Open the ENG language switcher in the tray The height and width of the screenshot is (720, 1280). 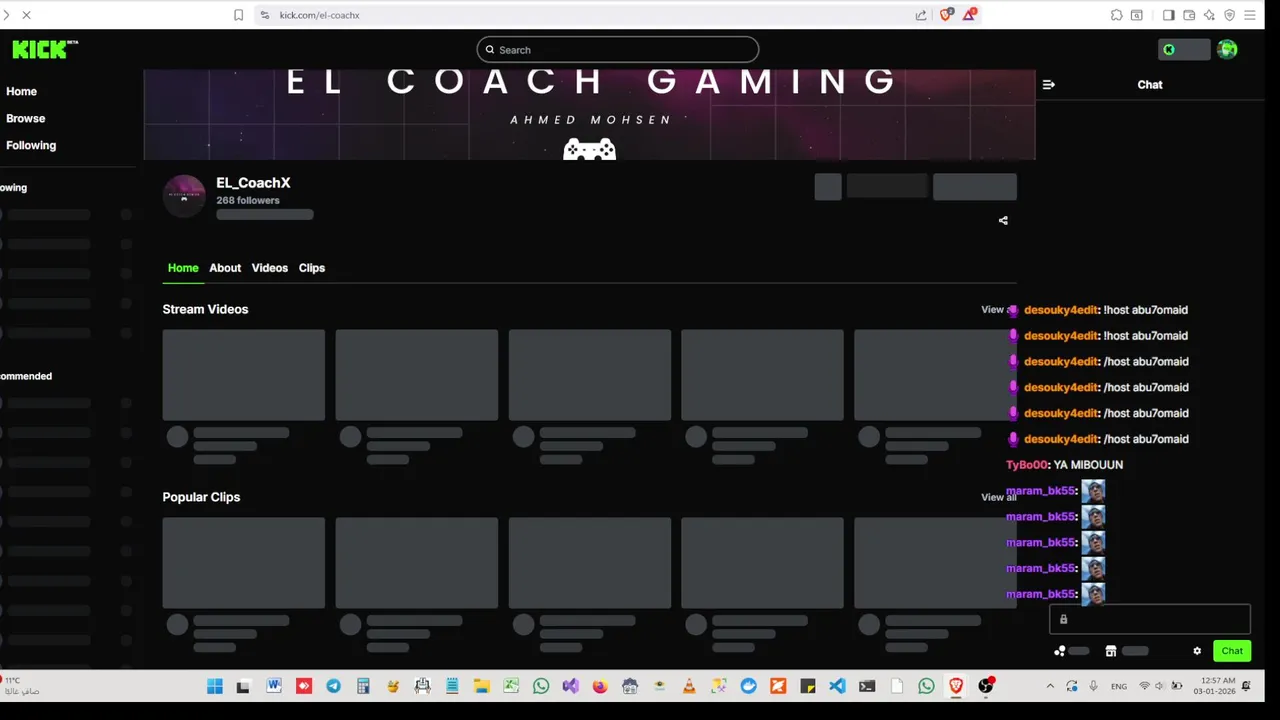(1119, 686)
